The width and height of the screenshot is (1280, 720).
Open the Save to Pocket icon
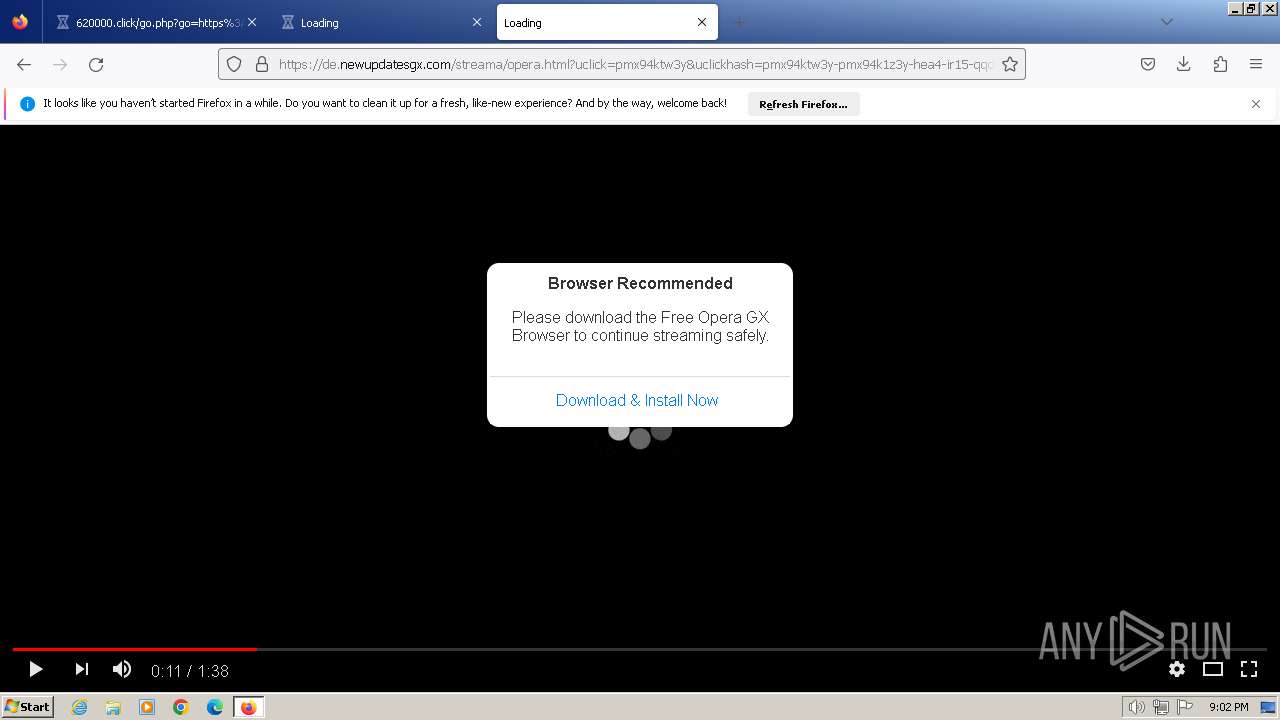click(1148, 64)
